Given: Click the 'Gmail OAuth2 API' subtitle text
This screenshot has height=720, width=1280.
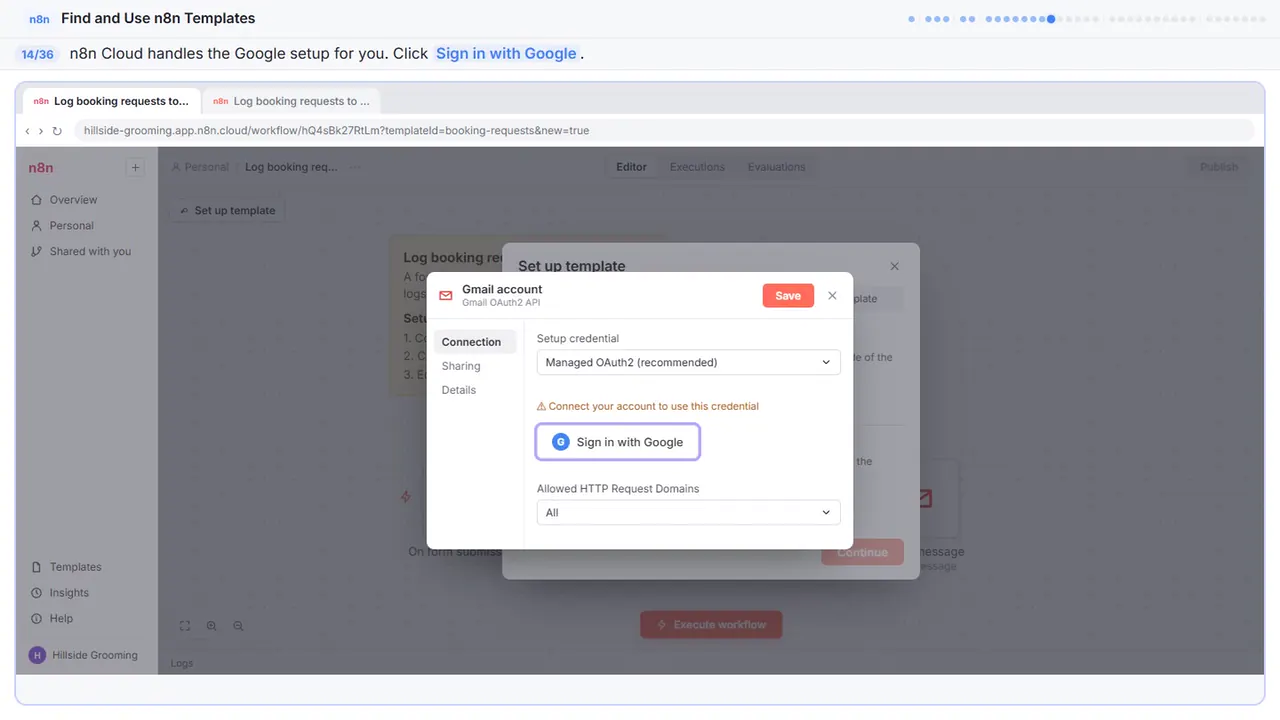Looking at the screenshot, I should pos(502,303).
